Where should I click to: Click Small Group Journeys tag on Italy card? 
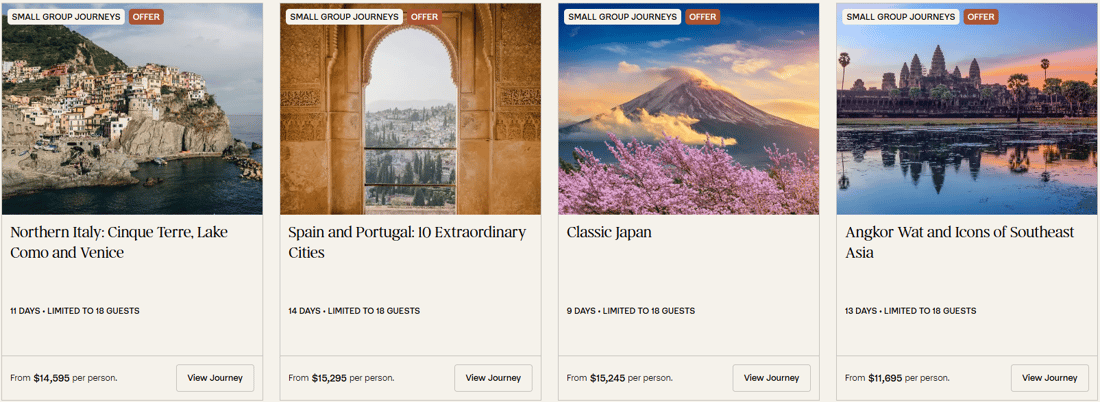tap(65, 17)
